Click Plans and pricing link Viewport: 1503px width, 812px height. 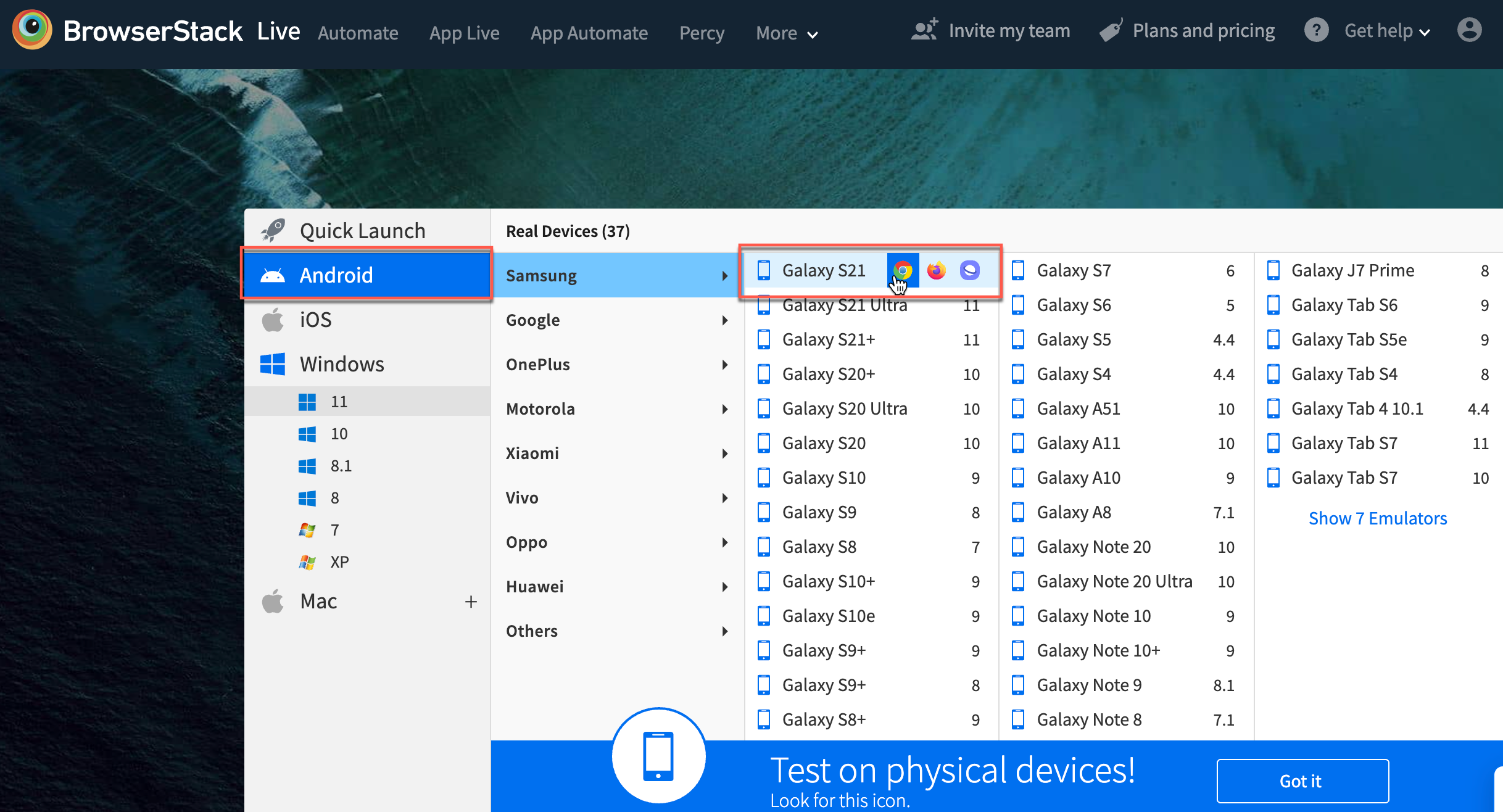coord(1204,31)
